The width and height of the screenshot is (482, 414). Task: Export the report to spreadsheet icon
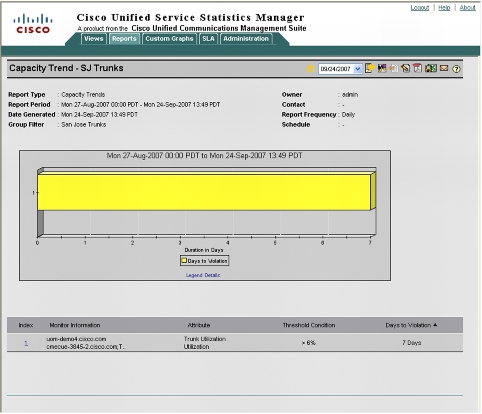(431, 68)
